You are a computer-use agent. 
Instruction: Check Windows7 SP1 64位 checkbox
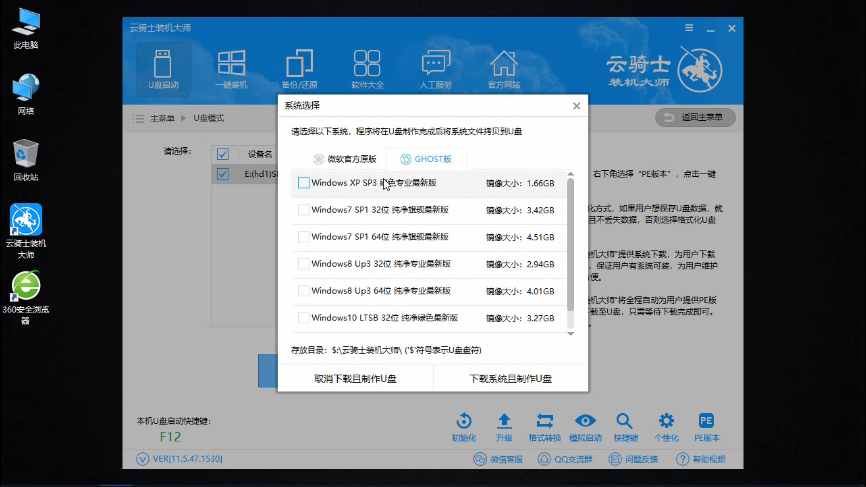click(x=303, y=237)
